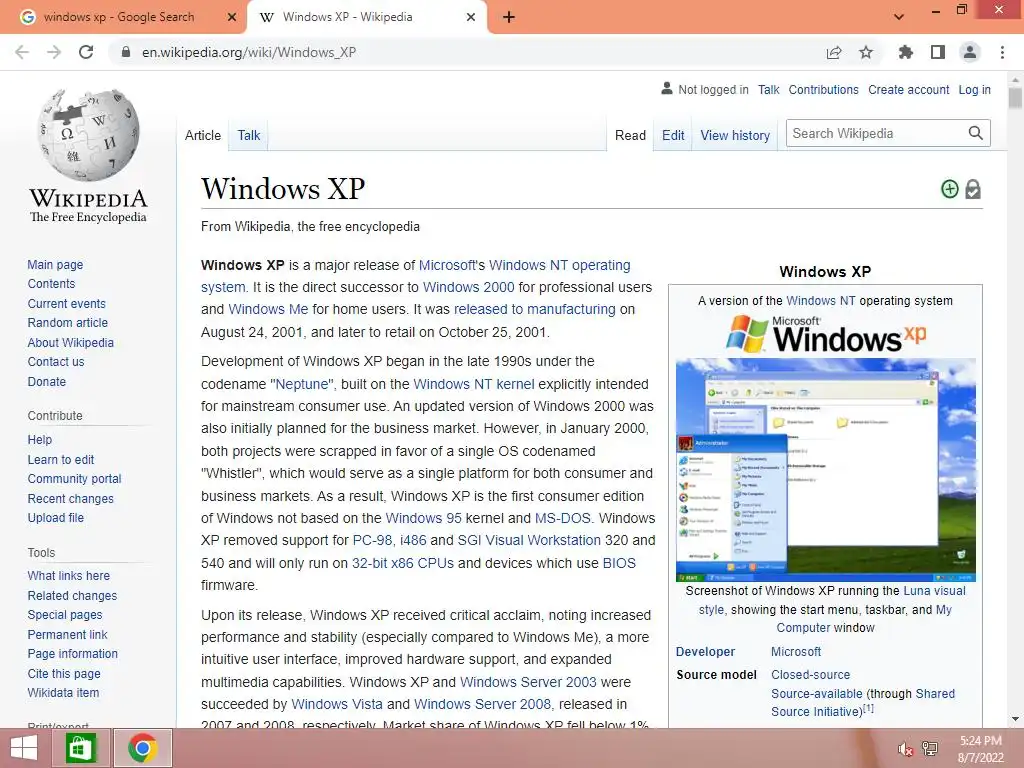
Task: Select the Article tab
Action: click(x=202, y=135)
